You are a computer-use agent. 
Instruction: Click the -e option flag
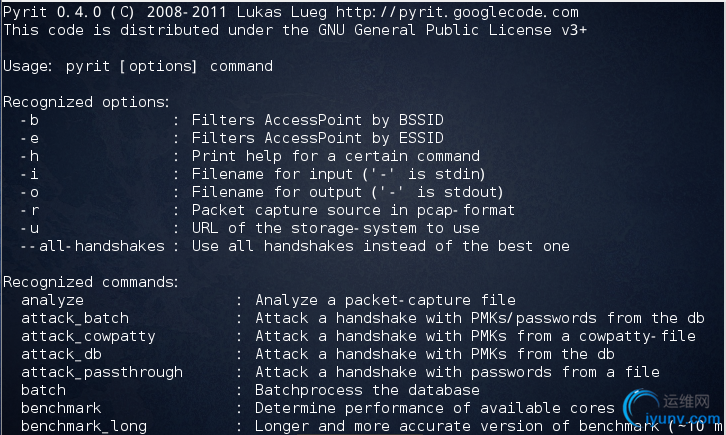30,138
